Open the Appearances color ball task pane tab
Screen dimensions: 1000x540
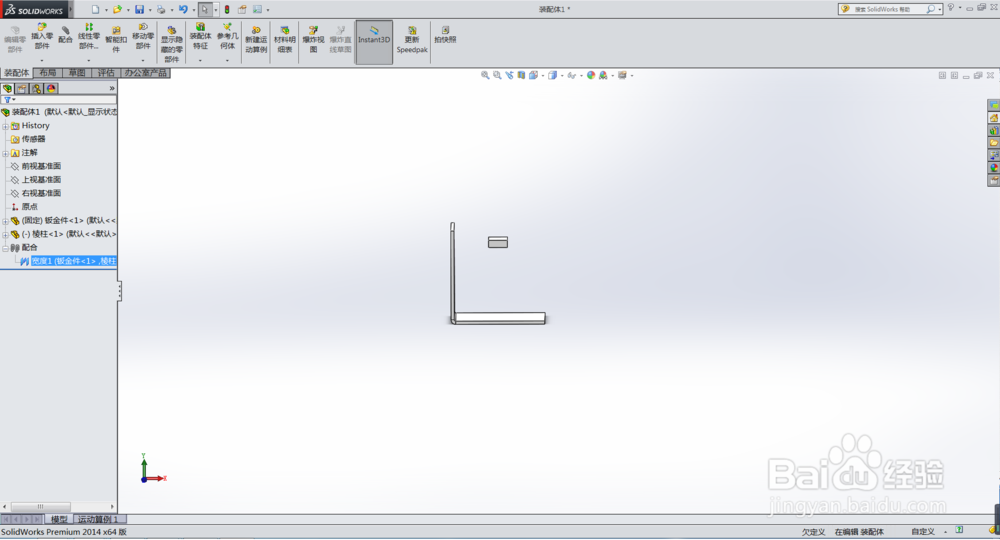click(994, 168)
